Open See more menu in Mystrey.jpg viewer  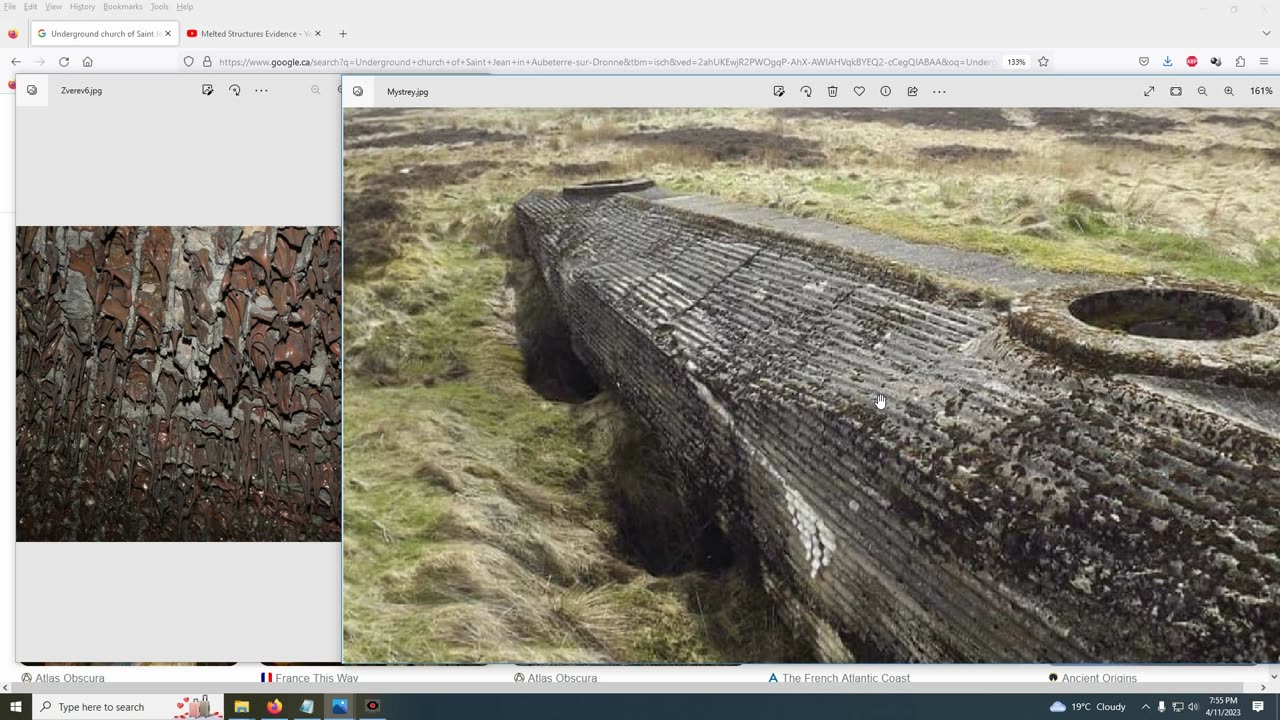939,91
